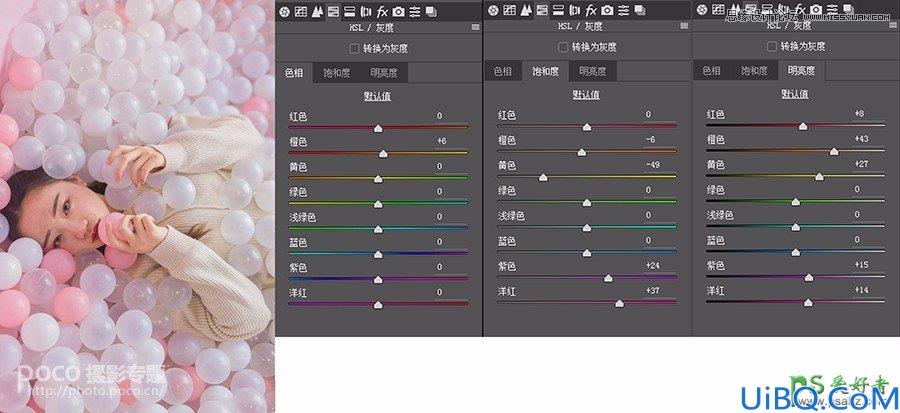Screen dimensions: 900x413
Task: Open panel menu of the Hue panel
Action: point(475,27)
